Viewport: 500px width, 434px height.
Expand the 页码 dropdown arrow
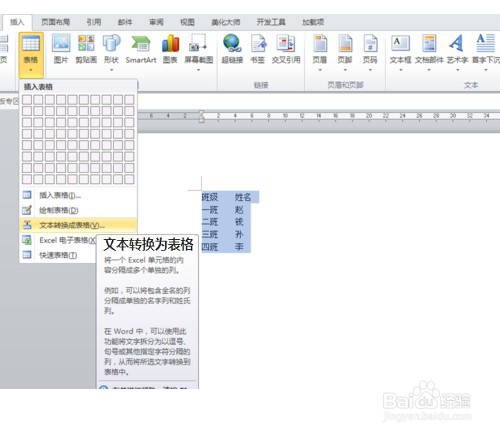pos(370,70)
